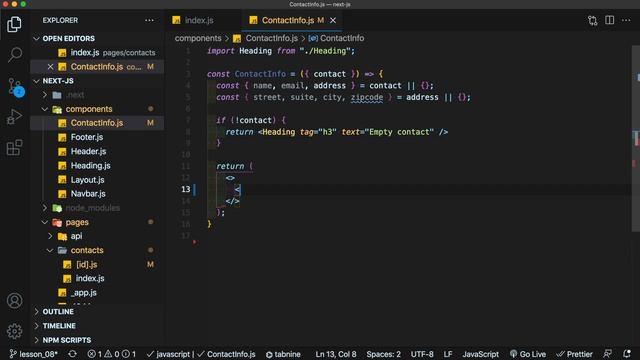Click javascript ContactInfo.js status item
This screenshot has height=360, width=640.
202,354
